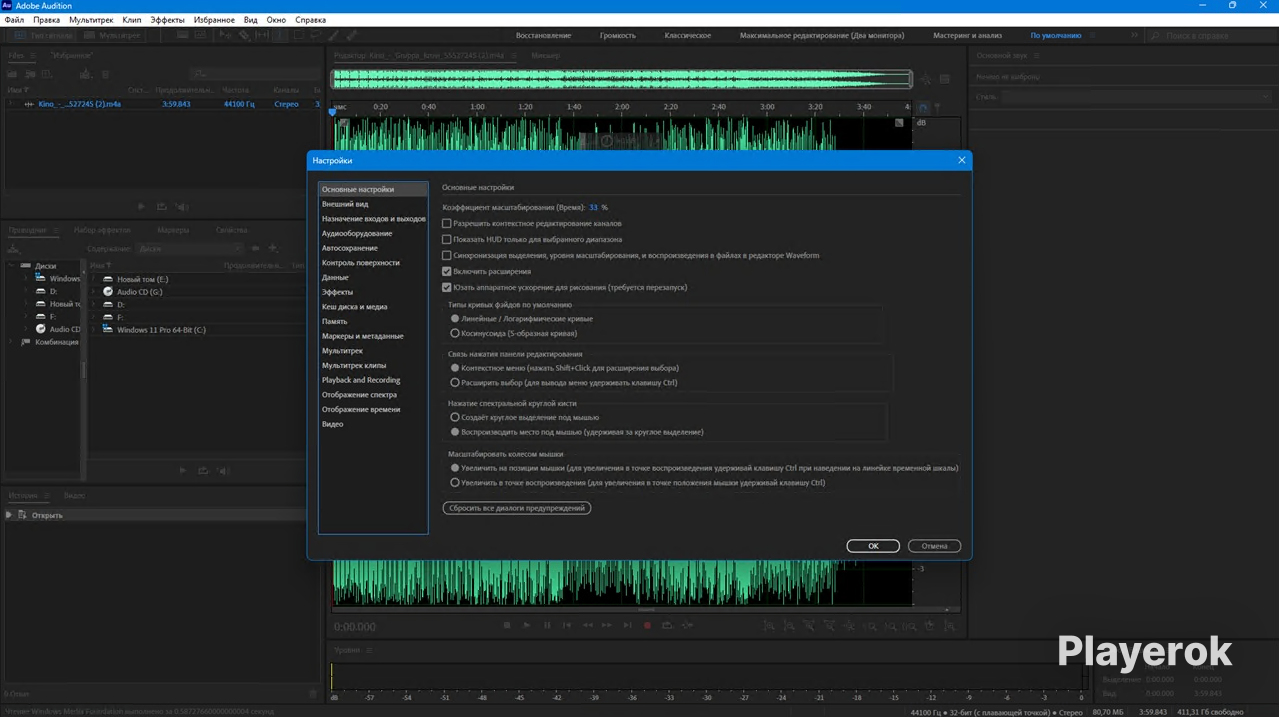
Task: Open the 'Содержание' drives dropdown
Action: click(x=189, y=248)
